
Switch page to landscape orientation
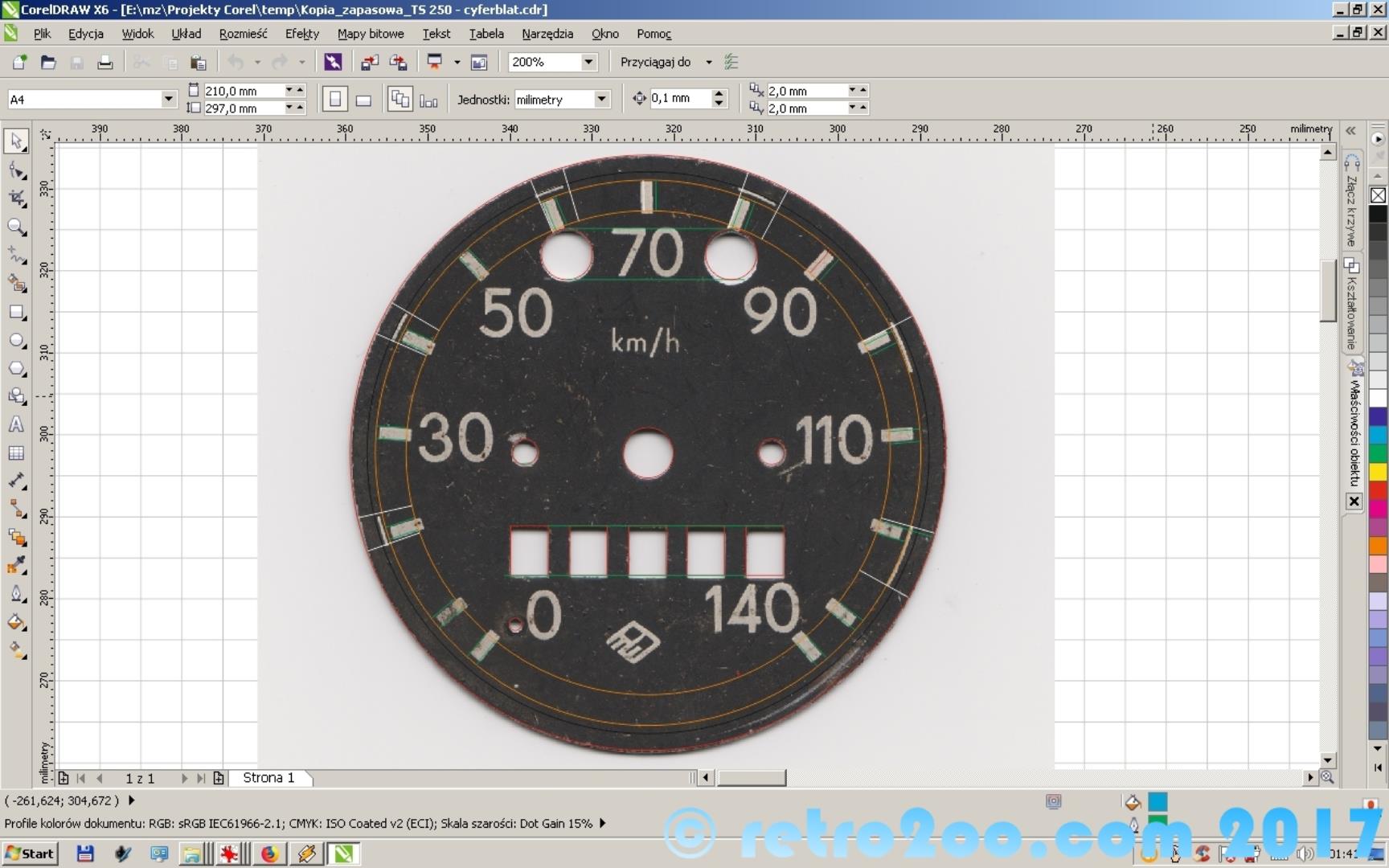pyautogui.click(x=363, y=100)
